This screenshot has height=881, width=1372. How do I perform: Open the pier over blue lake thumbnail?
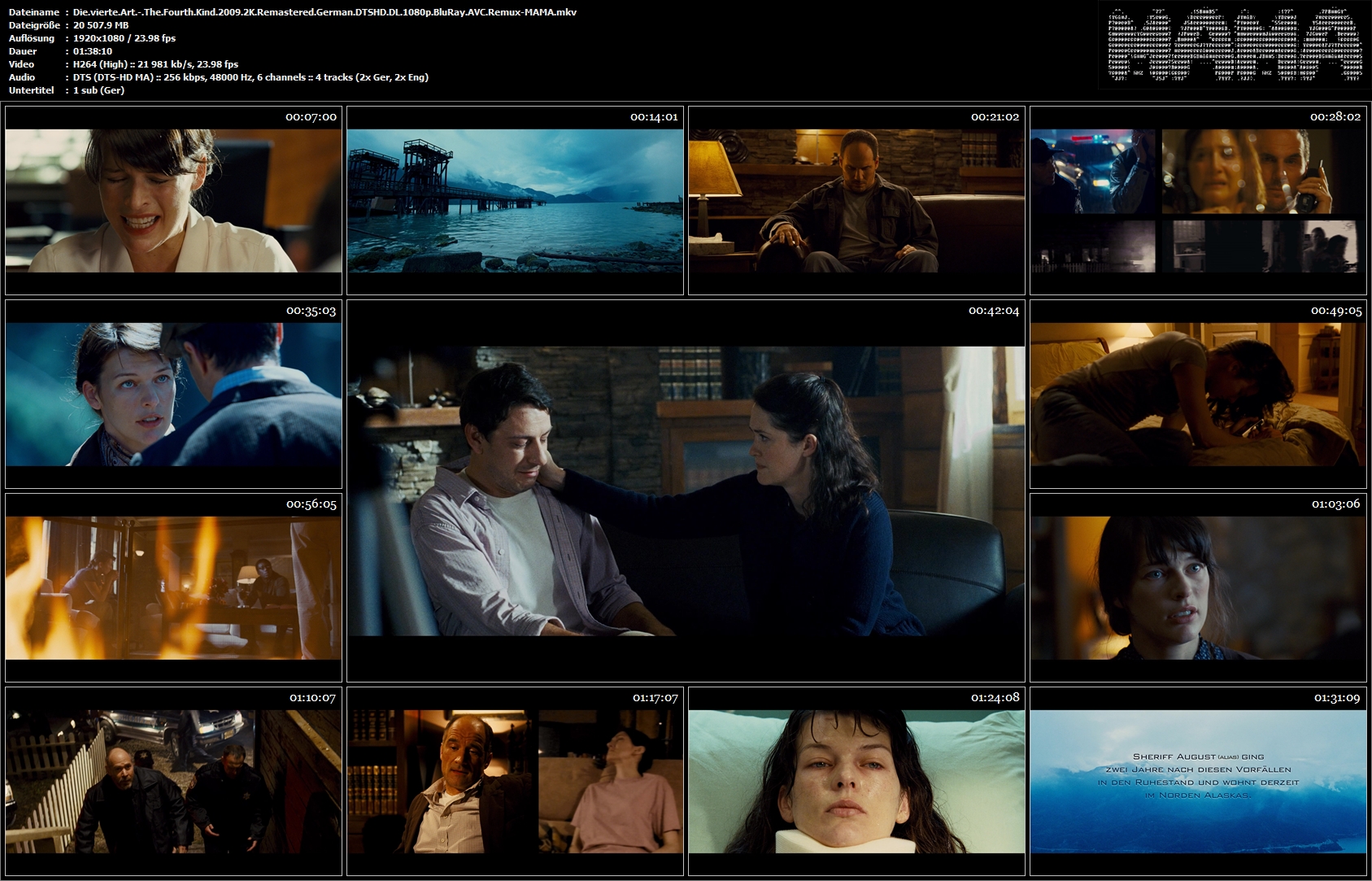(x=515, y=200)
